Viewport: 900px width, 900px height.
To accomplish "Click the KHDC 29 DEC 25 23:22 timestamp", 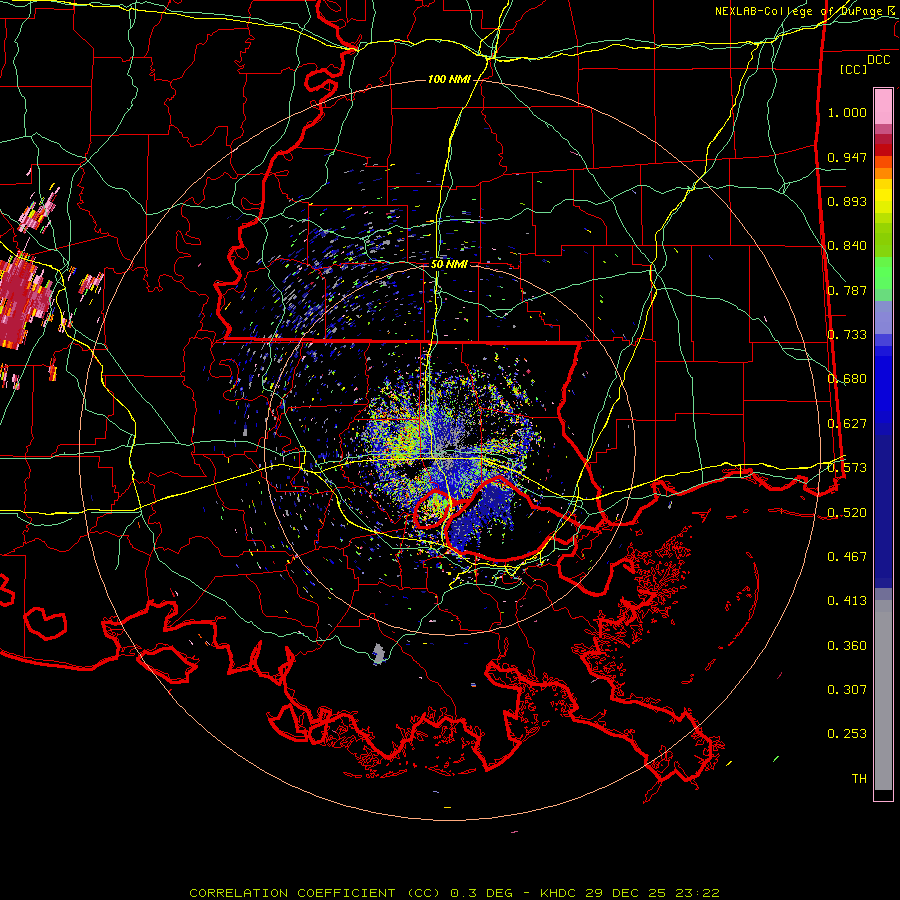I will 630,893.
